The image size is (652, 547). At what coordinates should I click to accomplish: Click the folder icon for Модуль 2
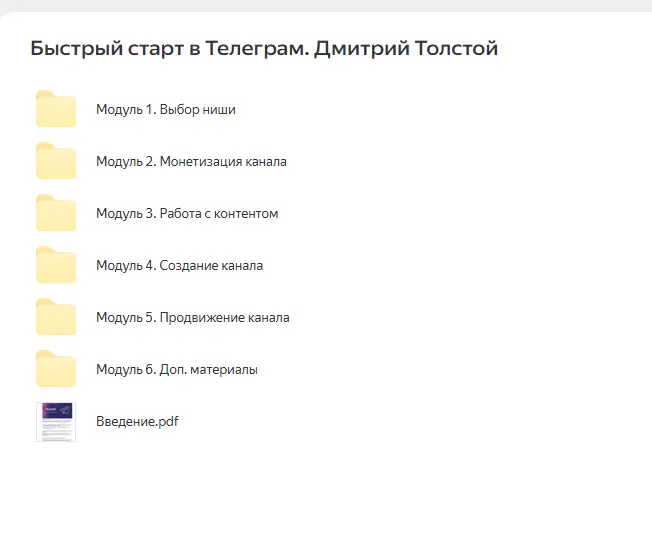(56, 162)
